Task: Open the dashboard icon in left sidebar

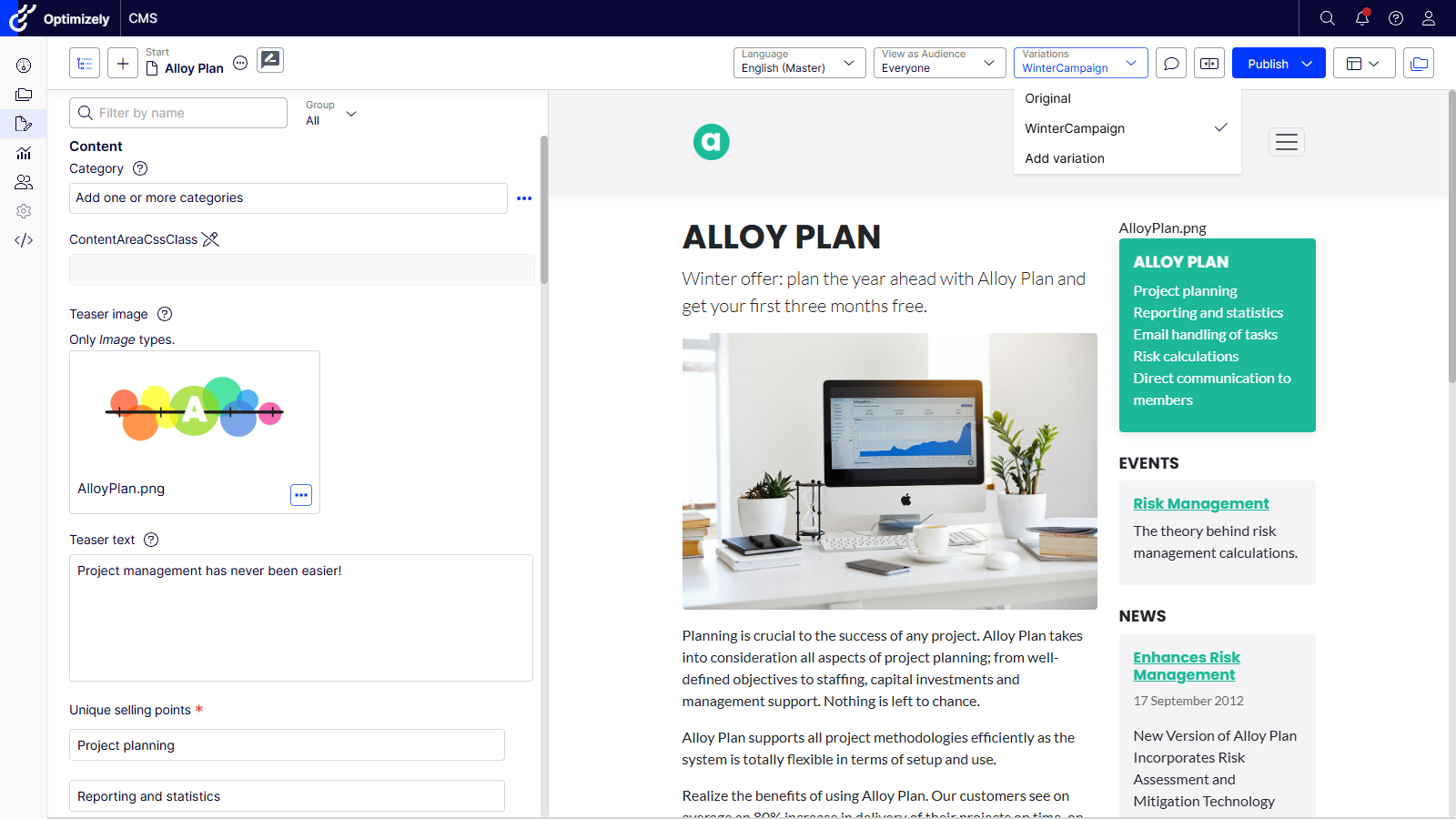Action: pyautogui.click(x=24, y=66)
